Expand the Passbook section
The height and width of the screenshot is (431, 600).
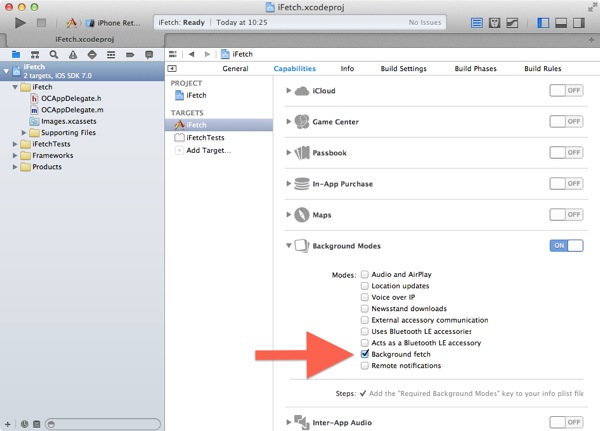(289, 153)
